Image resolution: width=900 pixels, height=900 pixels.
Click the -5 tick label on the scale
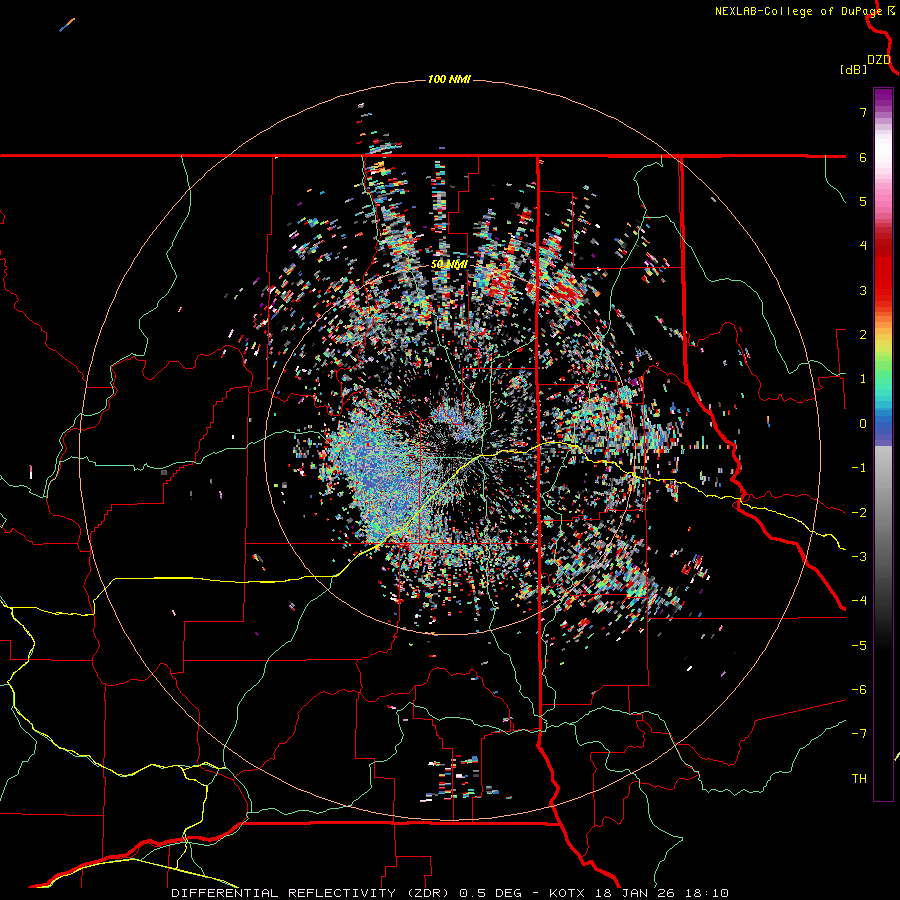click(859, 646)
